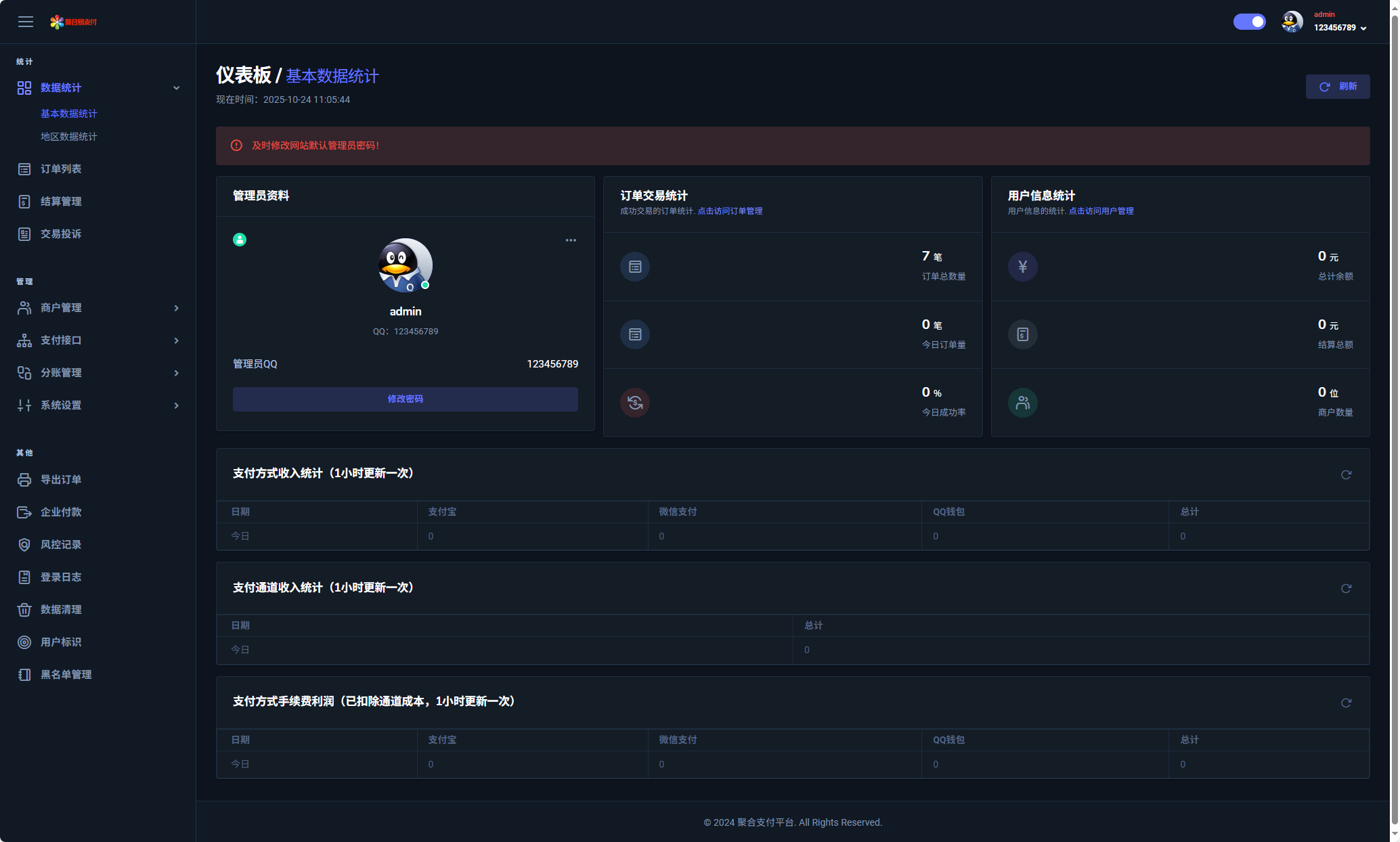Refresh the 支付通道收入统计 panel

[1346, 588]
